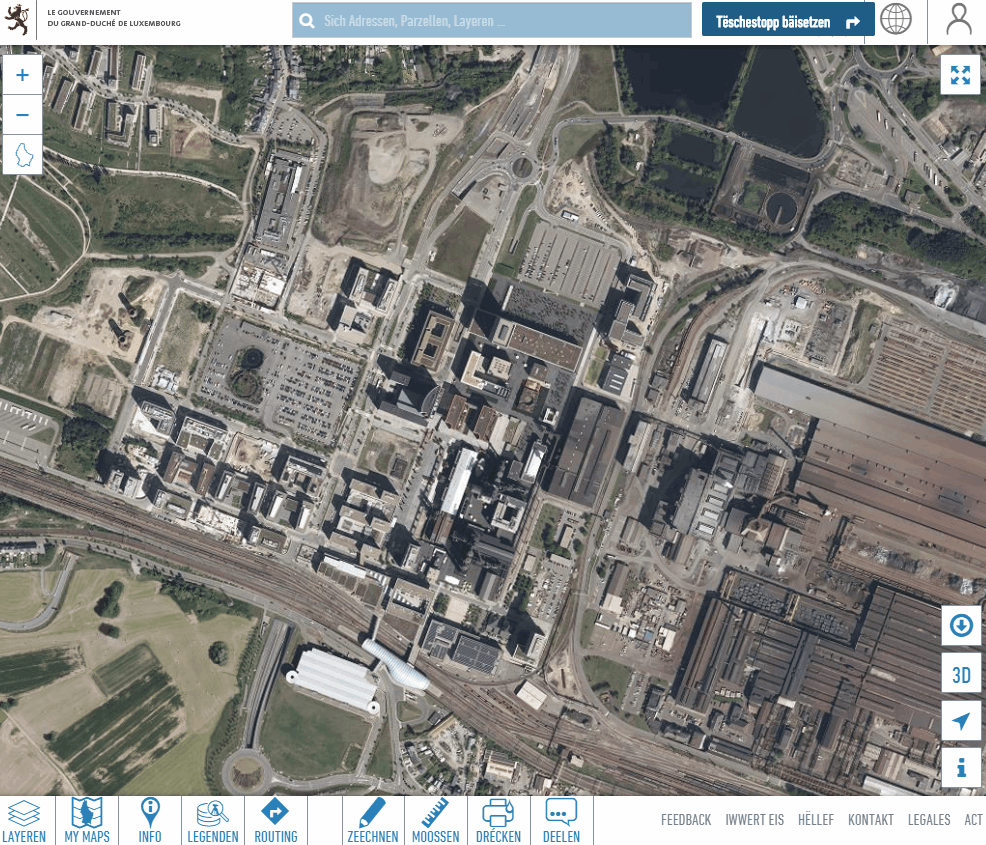The height and width of the screenshot is (845, 986).
Task: Toggle fullscreen map view
Action: point(961,74)
